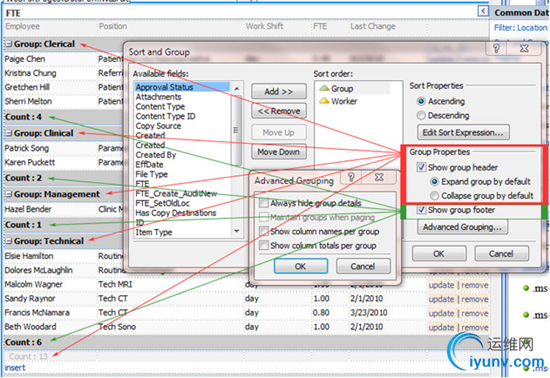Choose Expand group by default
This screenshot has width=550, height=378.
tap(435, 181)
